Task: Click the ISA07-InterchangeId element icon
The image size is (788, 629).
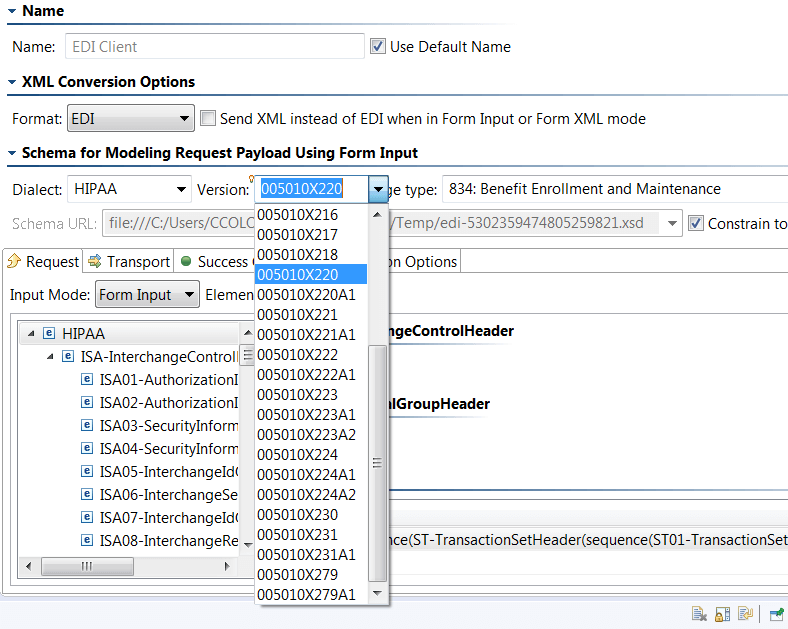Action: (87, 517)
